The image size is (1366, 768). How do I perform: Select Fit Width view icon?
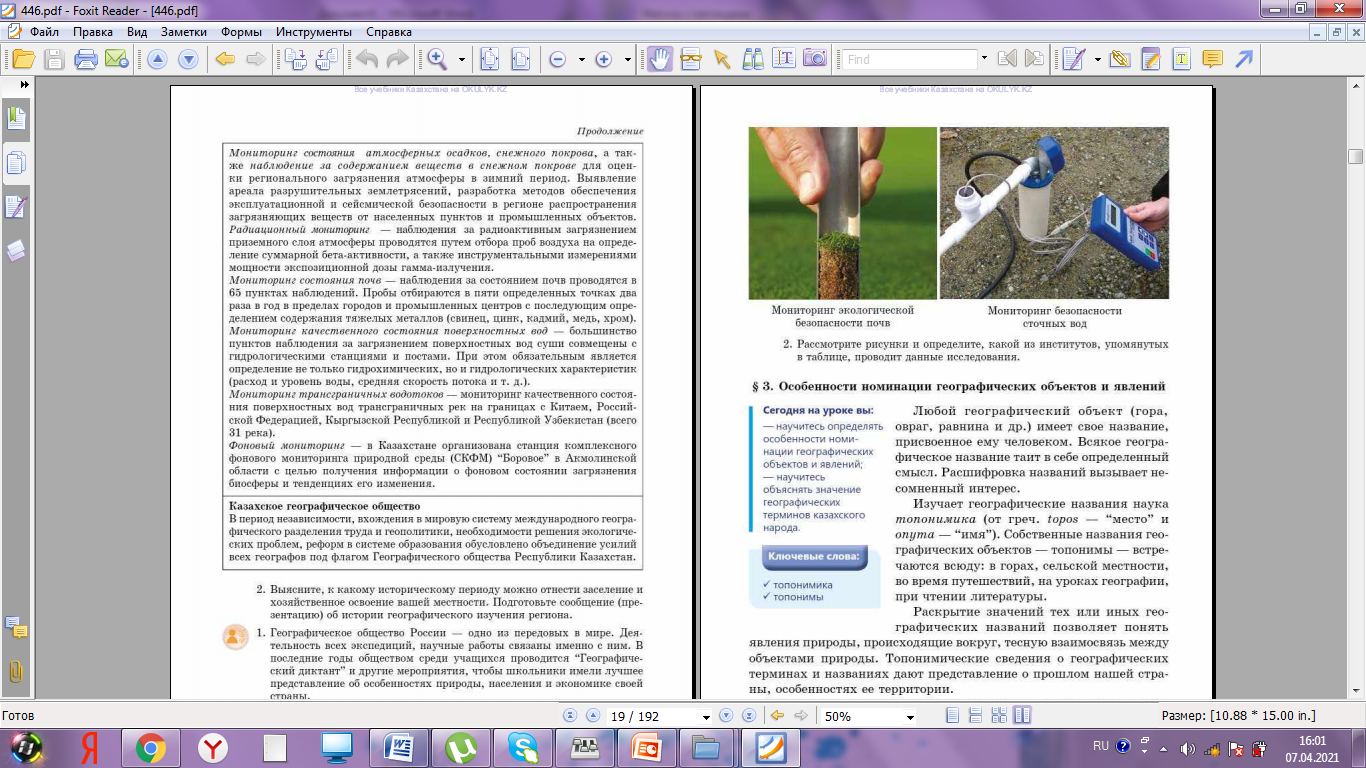point(520,59)
